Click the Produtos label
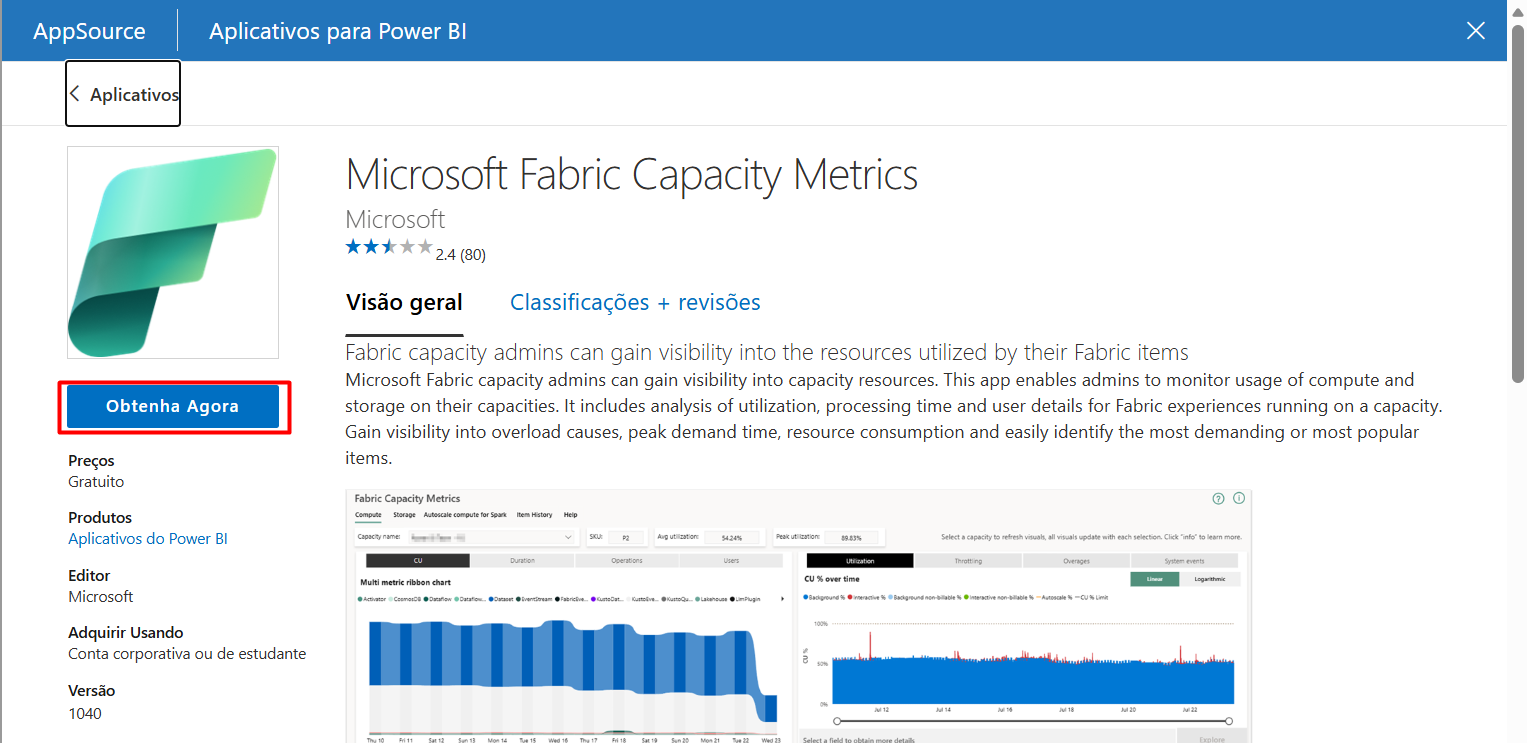1527x743 pixels. coord(100,518)
